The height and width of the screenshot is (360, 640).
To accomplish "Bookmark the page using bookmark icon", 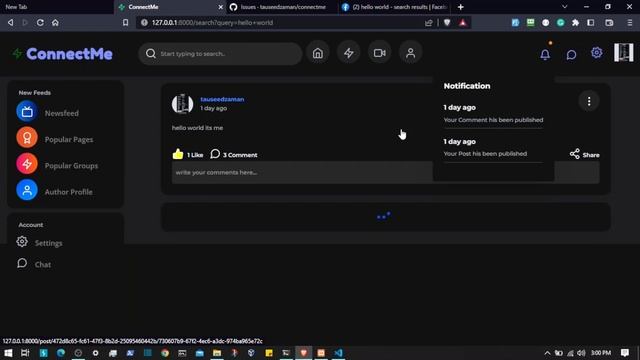I will pyautogui.click(x=125, y=23).
